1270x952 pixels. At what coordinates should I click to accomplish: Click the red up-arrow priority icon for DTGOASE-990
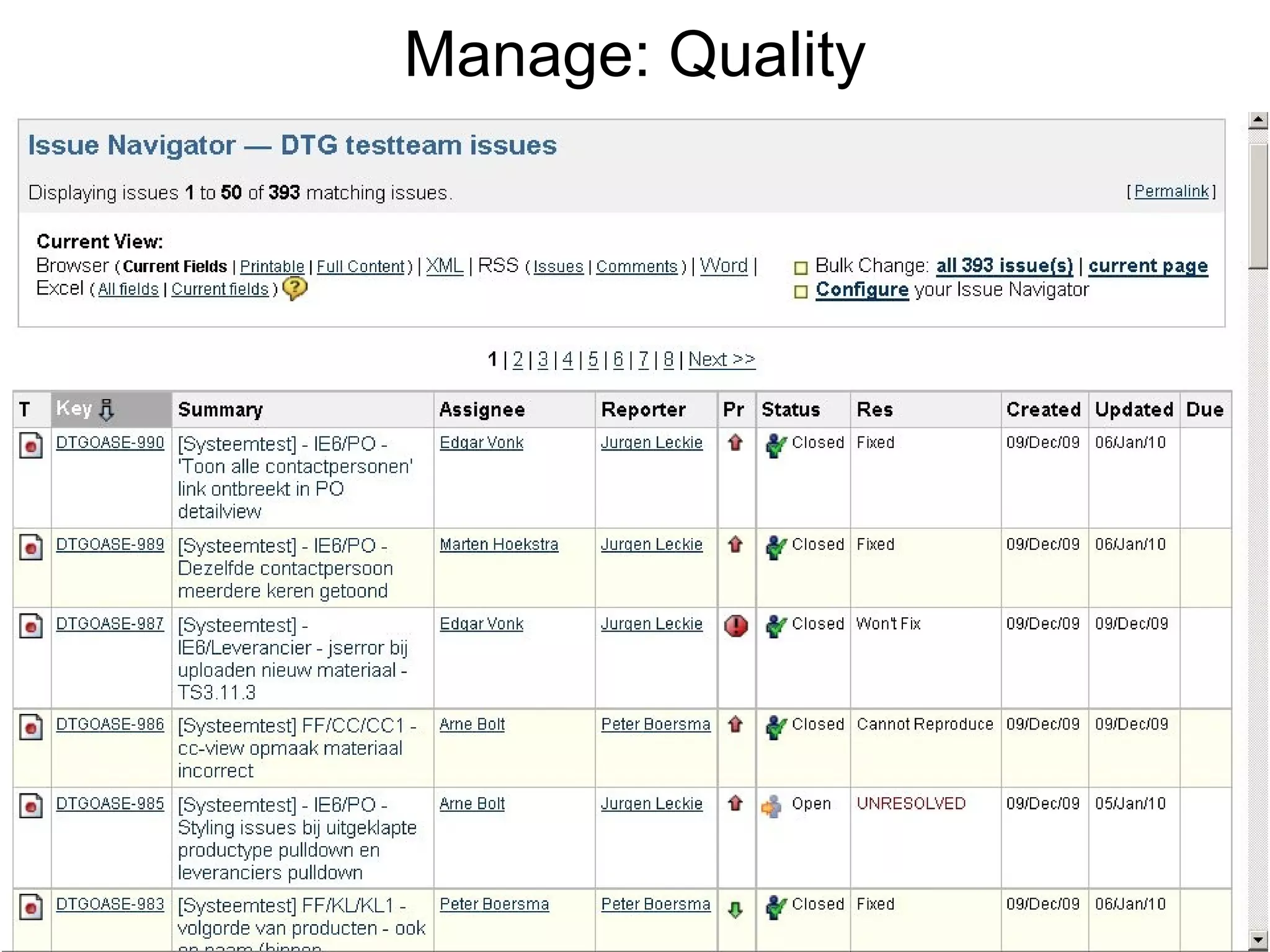[735, 443]
